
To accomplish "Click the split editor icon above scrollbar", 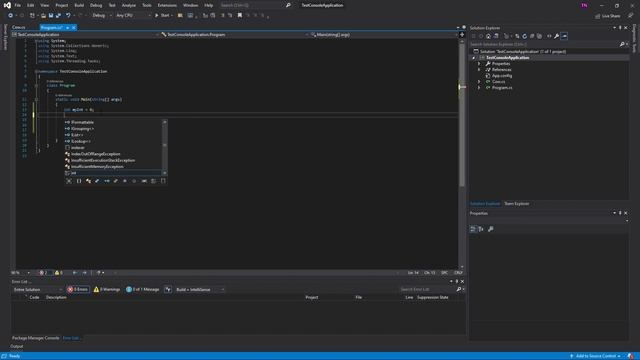I will click(462, 35).
